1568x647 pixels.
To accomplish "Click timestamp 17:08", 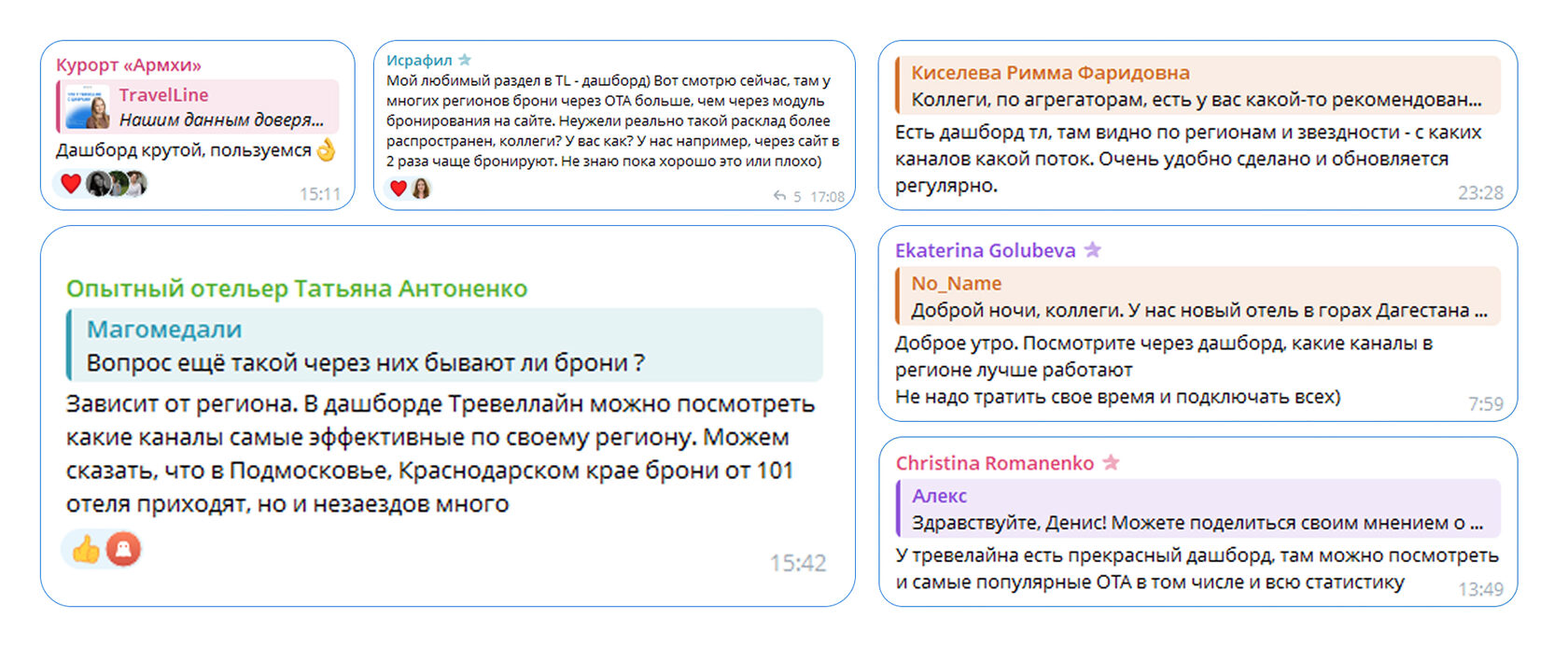I will click(827, 197).
